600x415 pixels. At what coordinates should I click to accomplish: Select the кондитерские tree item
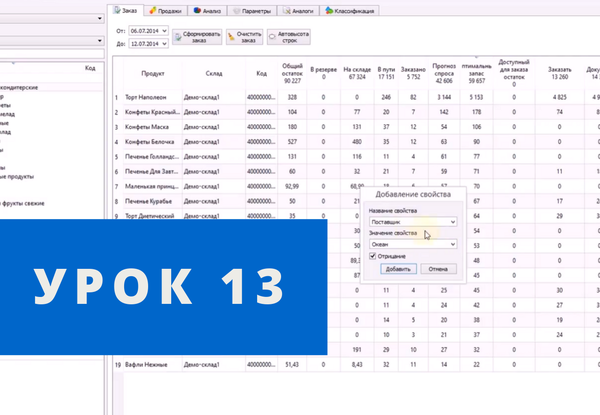[19, 88]
